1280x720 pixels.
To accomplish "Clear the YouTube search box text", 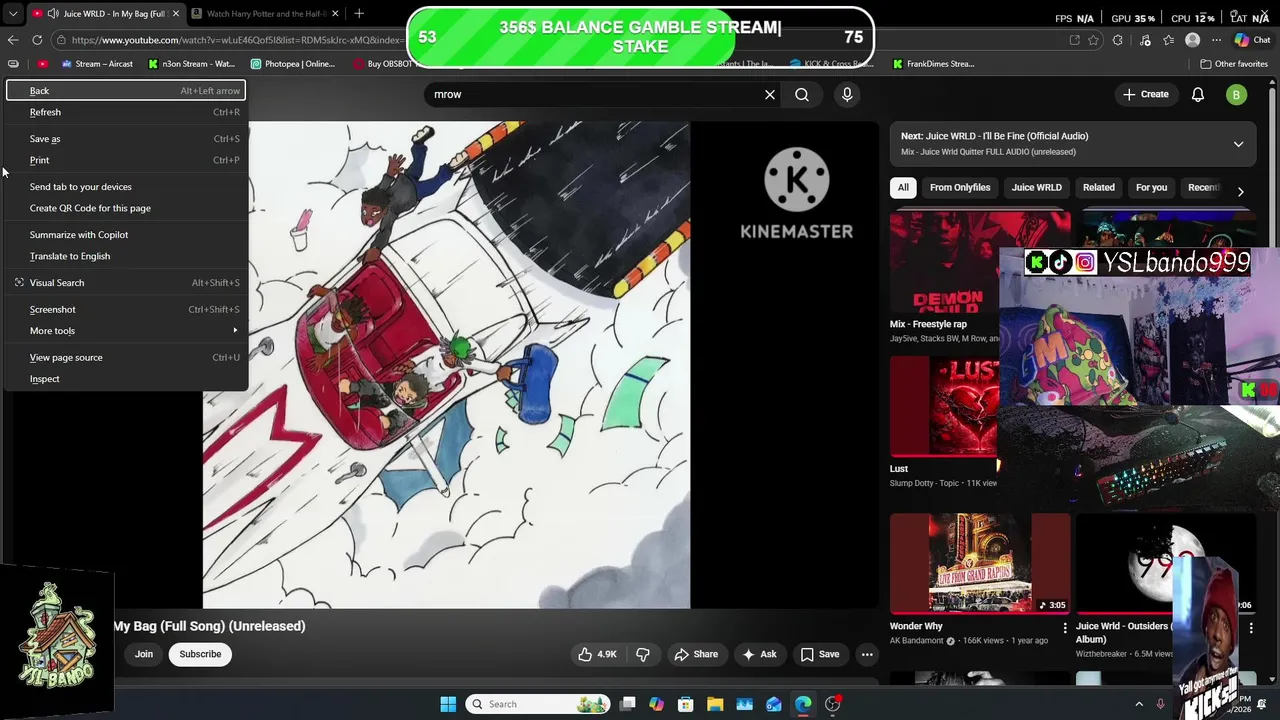I will pos(770,94).
